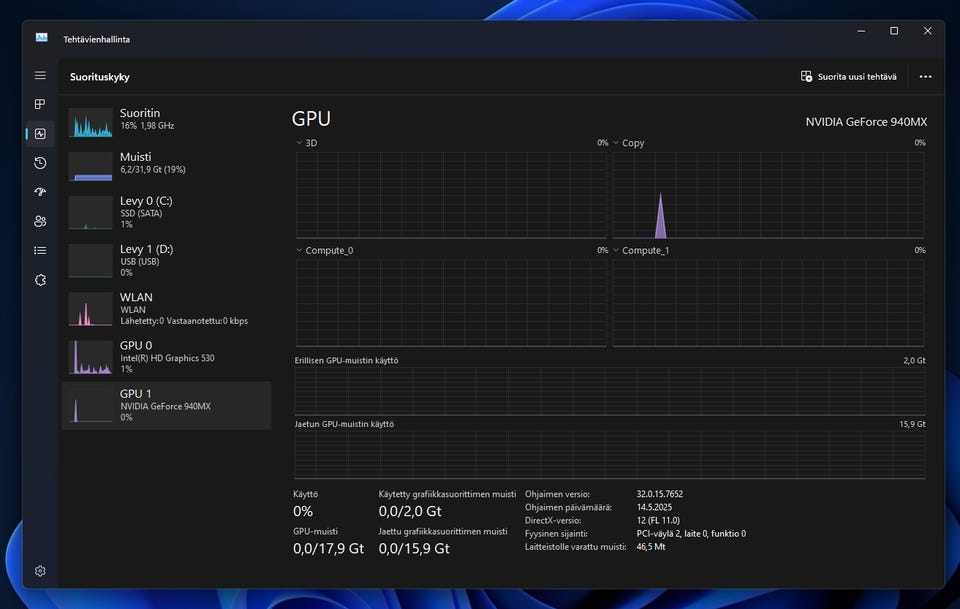Click the DirectX value 12 (FL 11.0)
The height and width of the screenshot is (609, 960).
tap(658, 520)
